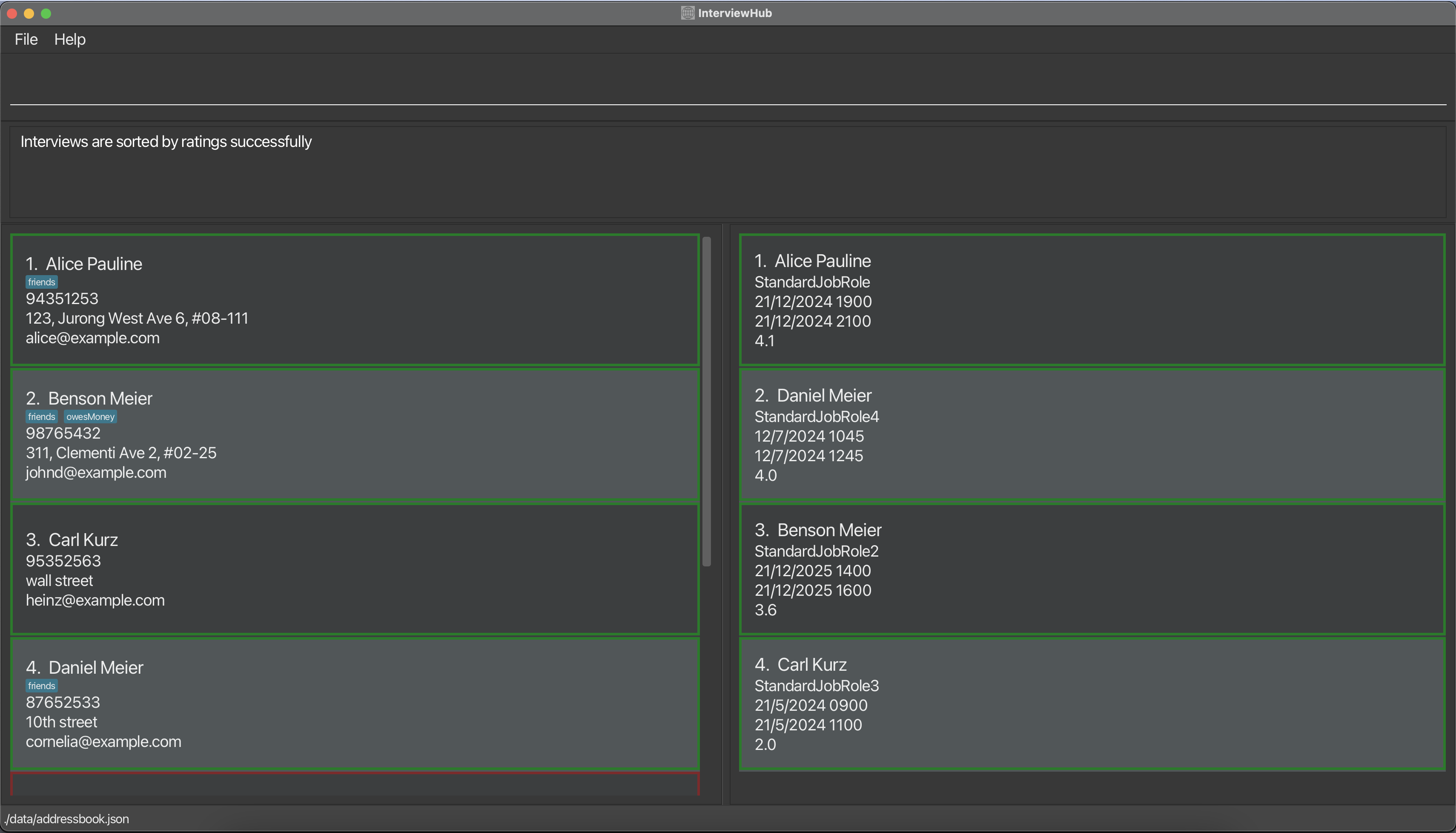Image resolution: width=1456 pixels, height=833 pixels.
Task: Click end time 12/7/2024 1245
Action: [x=808, y=456]
